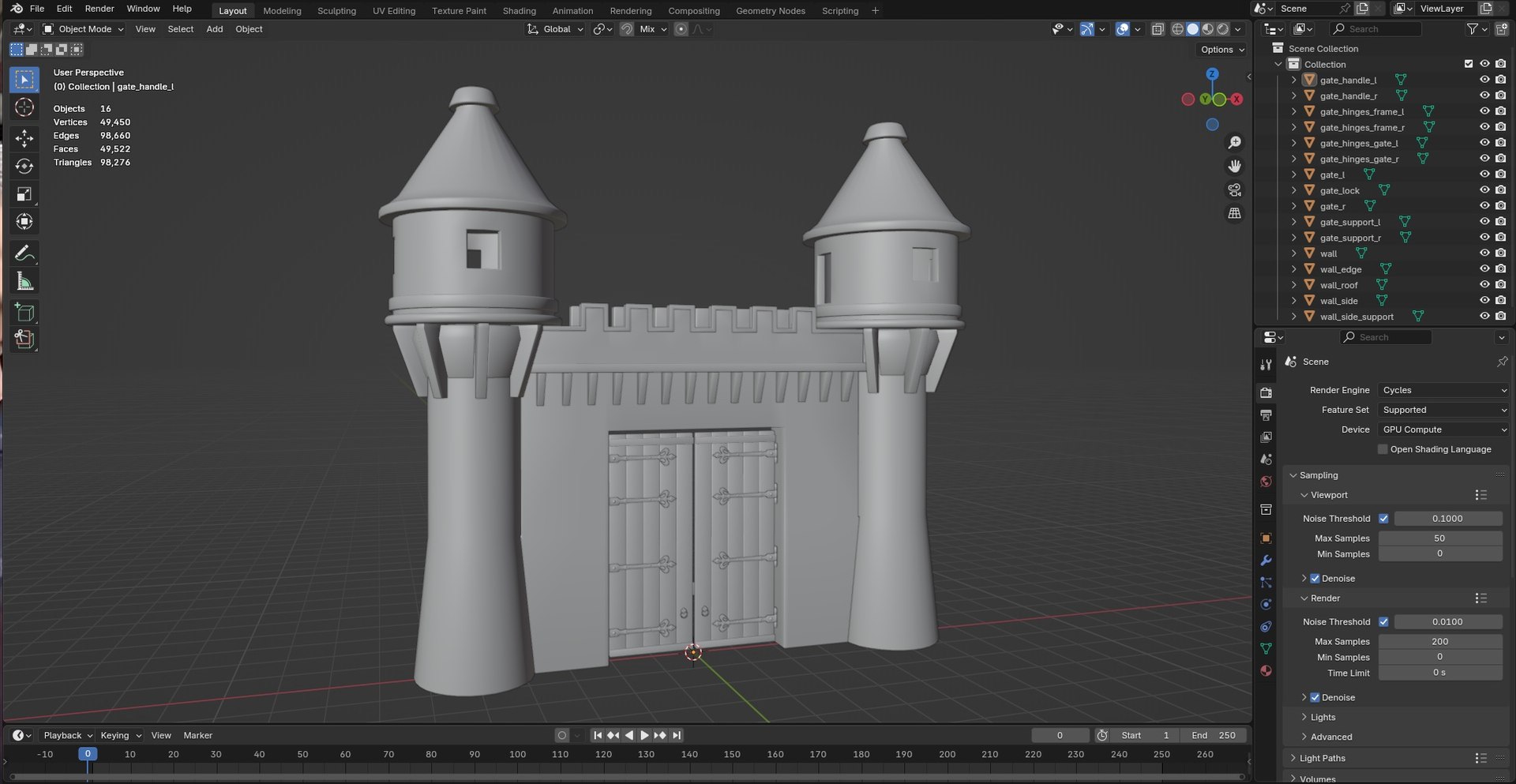
Task: Open the Modifiers wrench properties tab
Action: point(1266,560)
